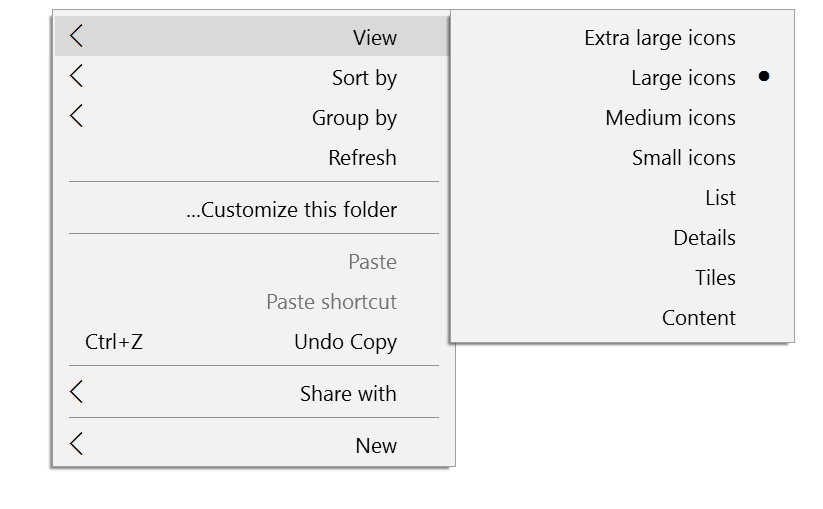Click Refresh in the context menu

(x=362, y=158)
